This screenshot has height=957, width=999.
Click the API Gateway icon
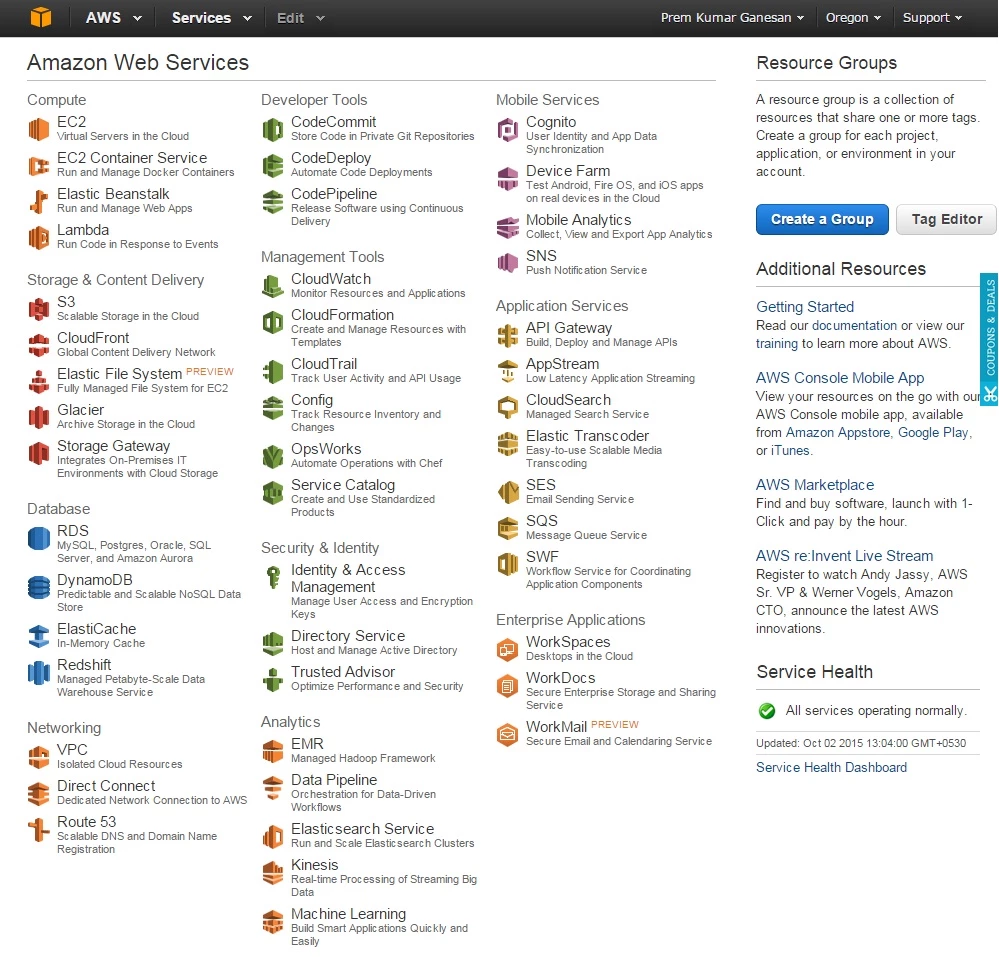508,335
